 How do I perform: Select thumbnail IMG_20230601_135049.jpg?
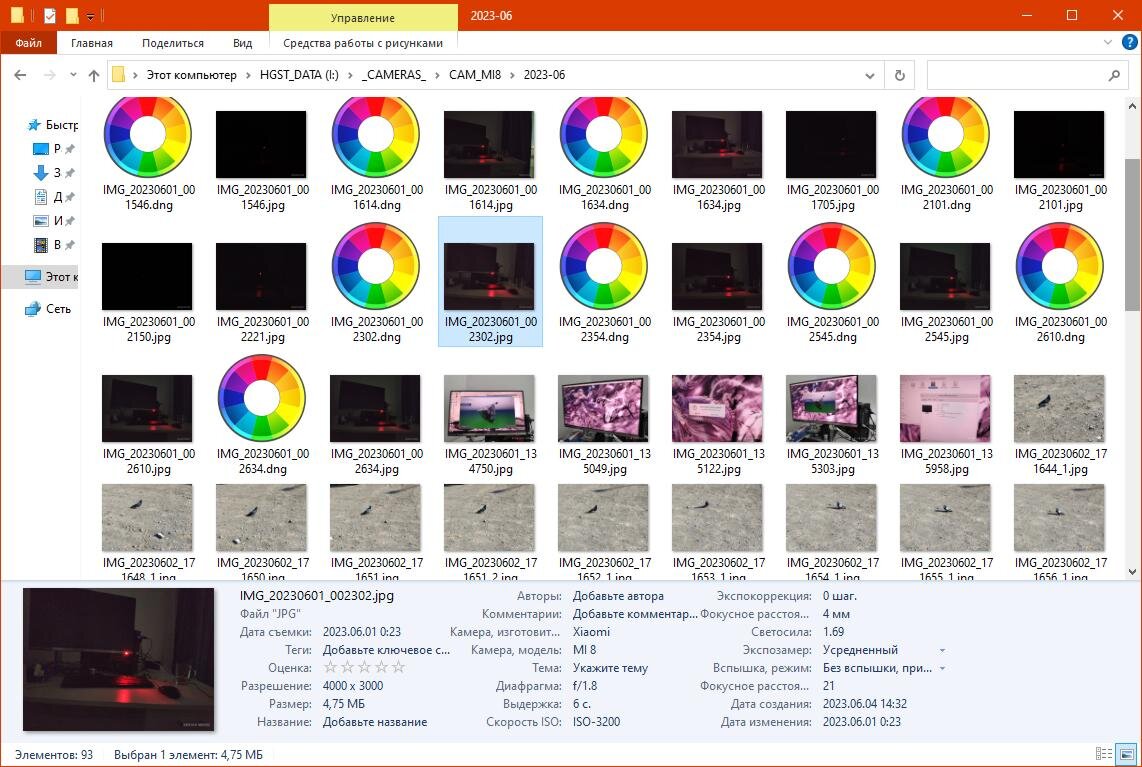pos(603,409)
